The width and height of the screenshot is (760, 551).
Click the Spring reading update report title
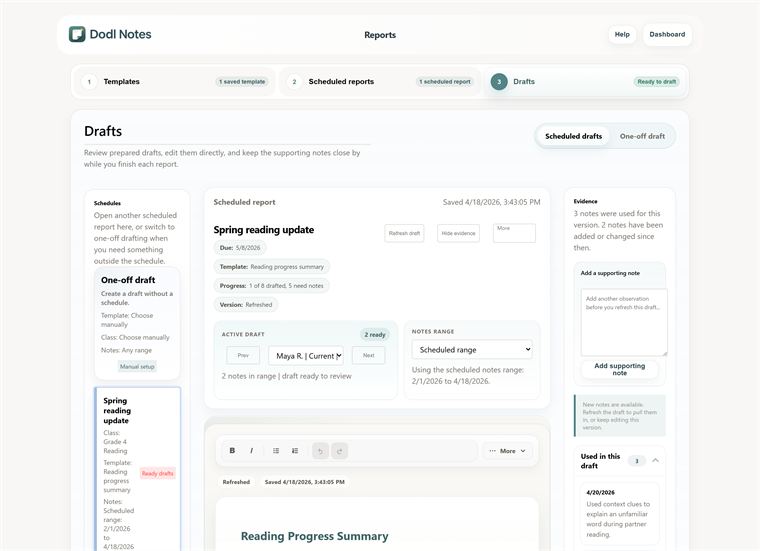264,230
